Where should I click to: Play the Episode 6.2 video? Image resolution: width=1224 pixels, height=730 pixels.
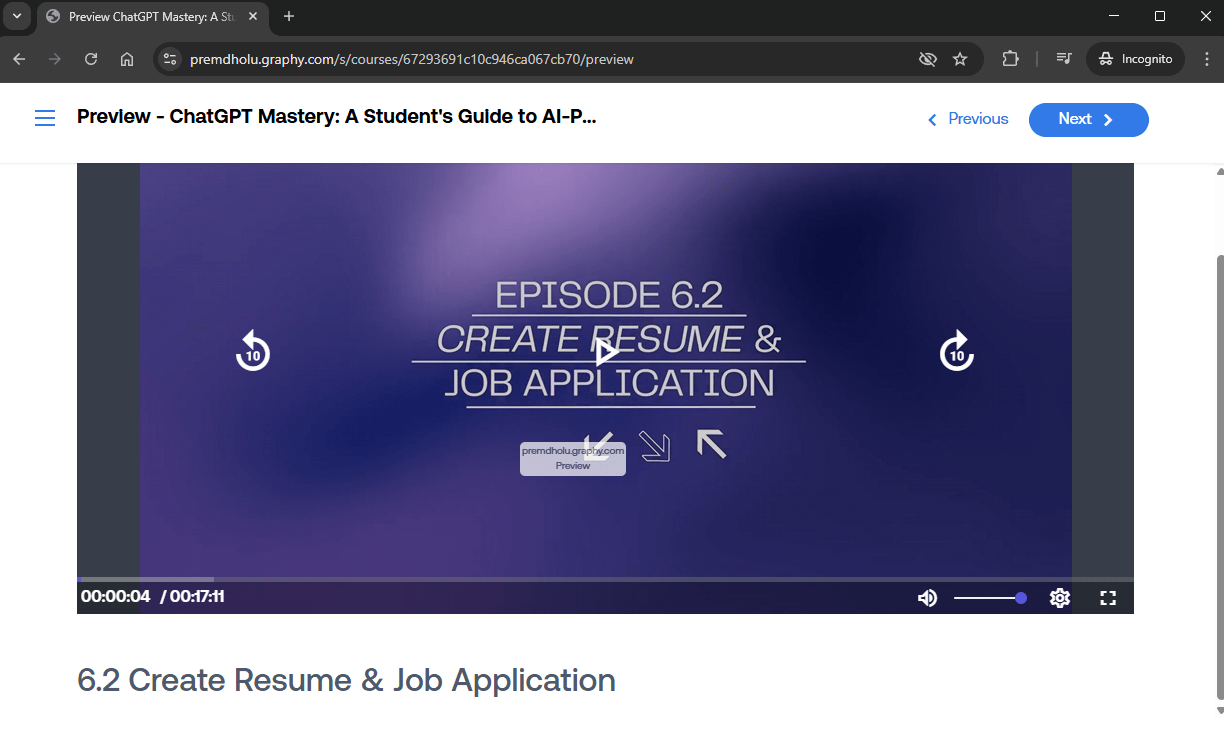click(606, 352)
